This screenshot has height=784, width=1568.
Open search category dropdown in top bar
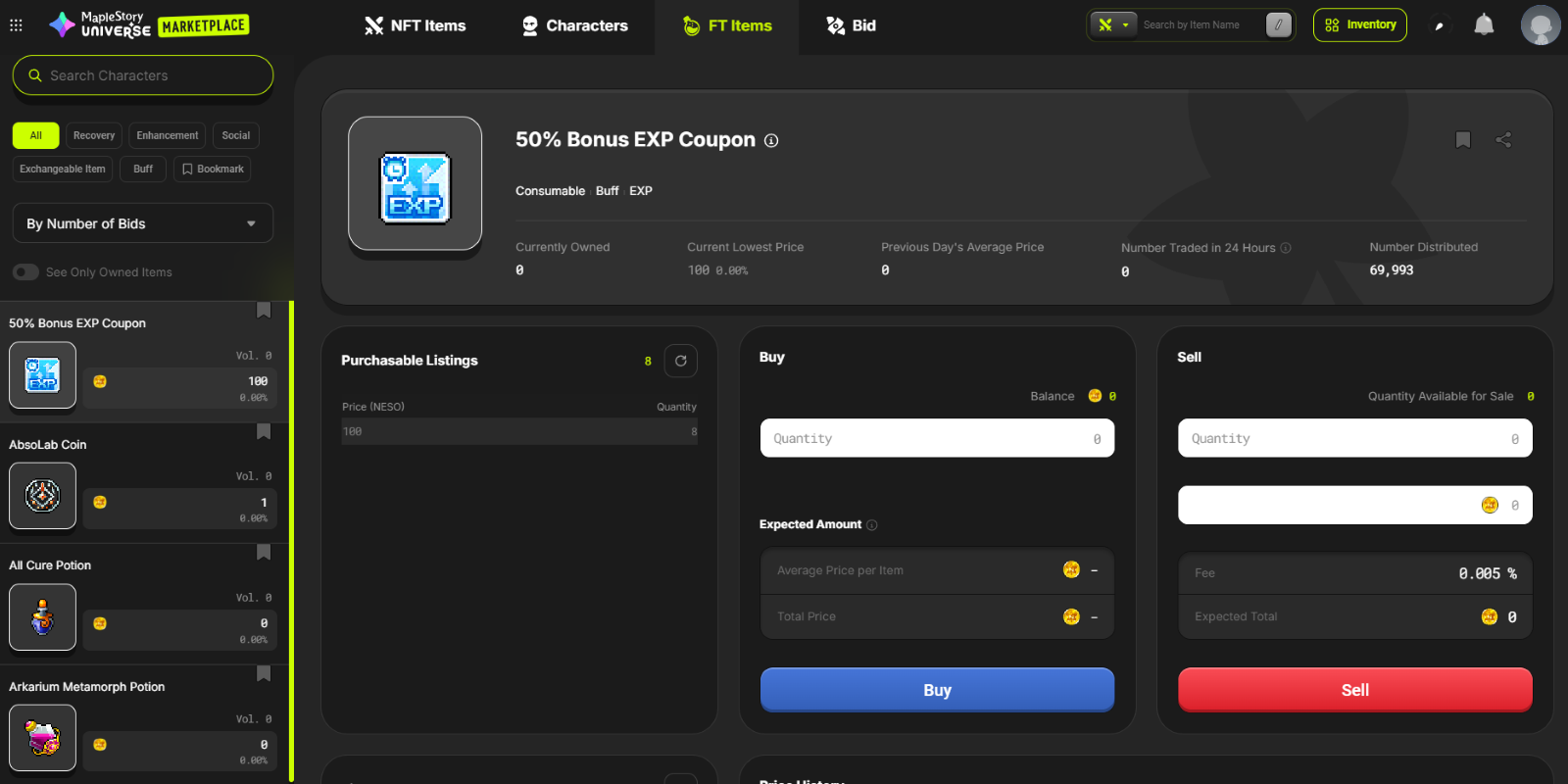point(1113,25)
